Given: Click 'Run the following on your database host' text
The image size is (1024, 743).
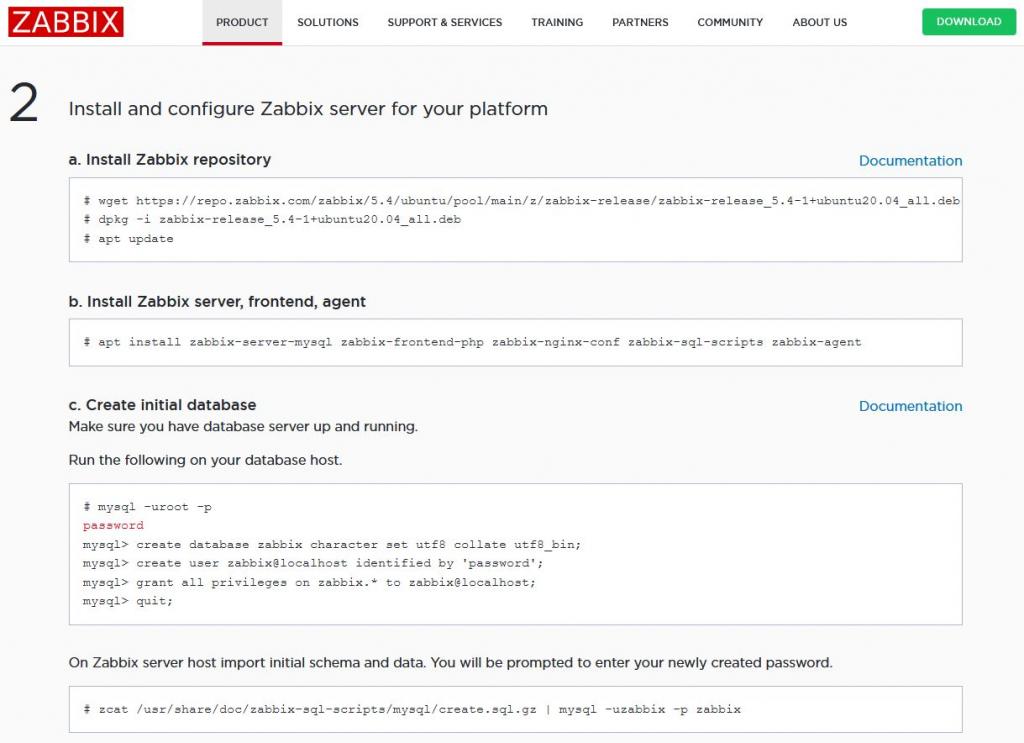Looking at the screenshot, I should click(205, 460).
